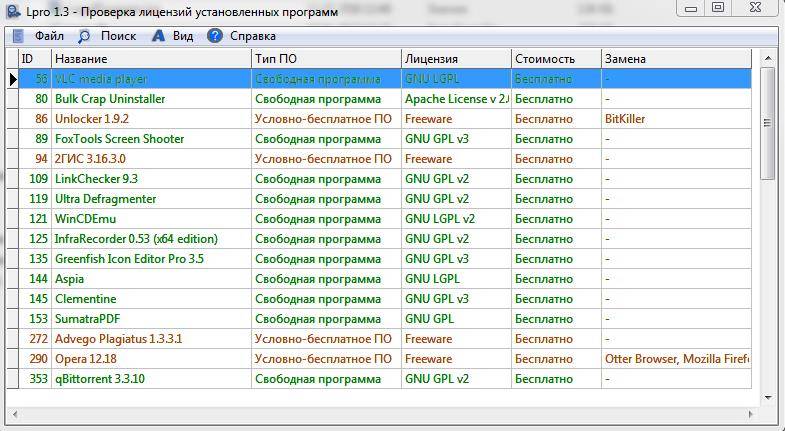Image resolution: width=785 pixels, height=431 pixels.
Task: Click row header of Ultra Defragmenter row
Action: [13, 199]
